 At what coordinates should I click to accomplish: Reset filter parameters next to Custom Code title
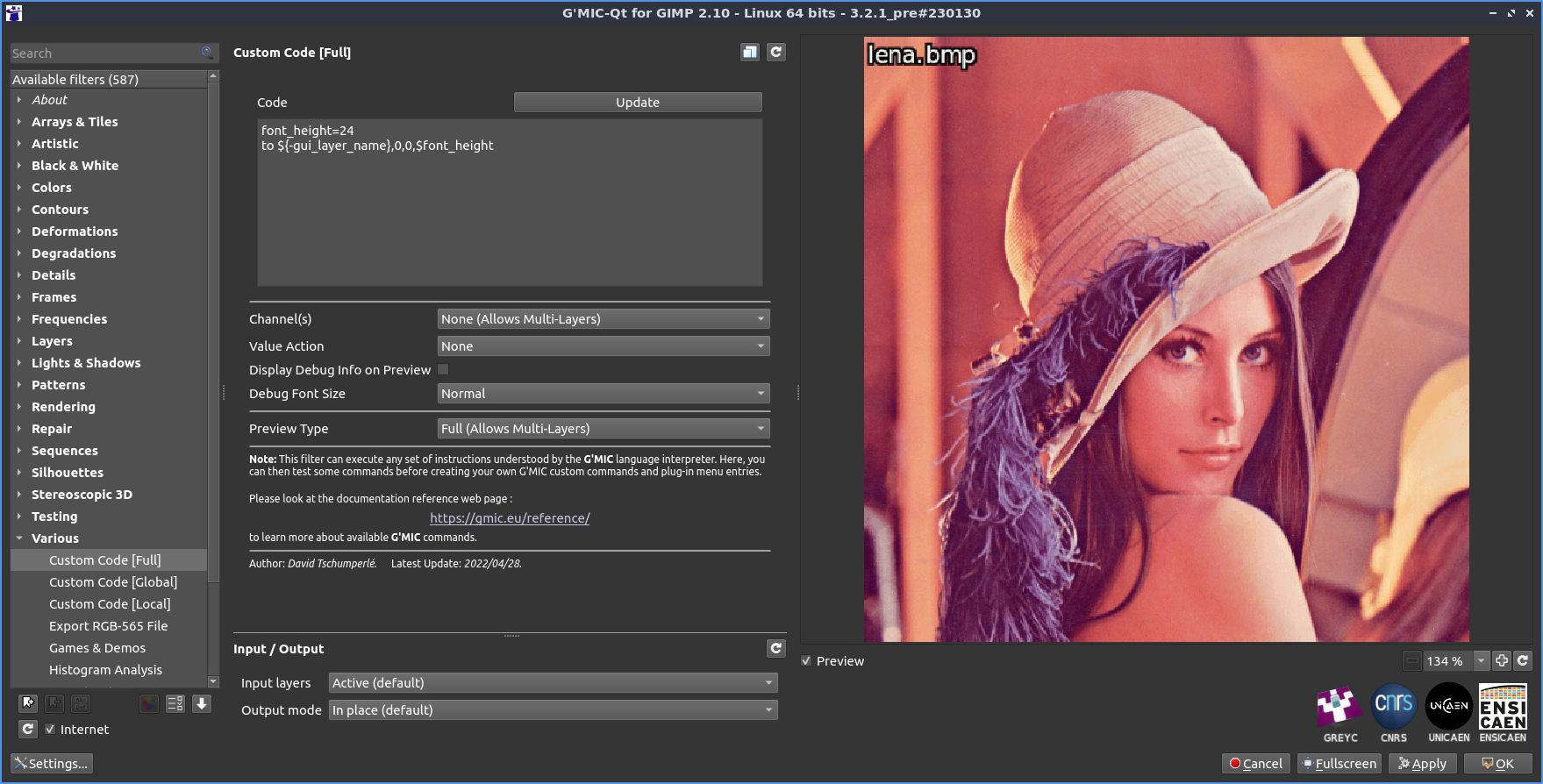coord(775,53)
